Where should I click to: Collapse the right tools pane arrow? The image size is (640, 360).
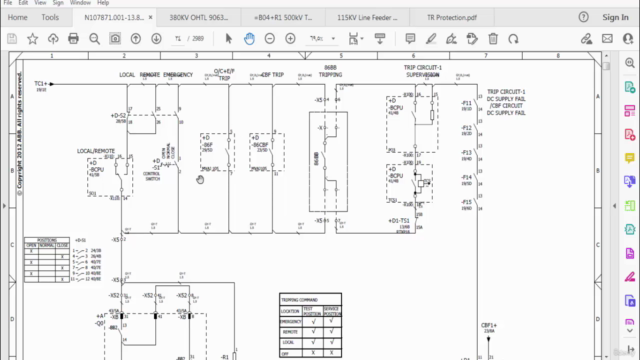[x=615, y=206]
